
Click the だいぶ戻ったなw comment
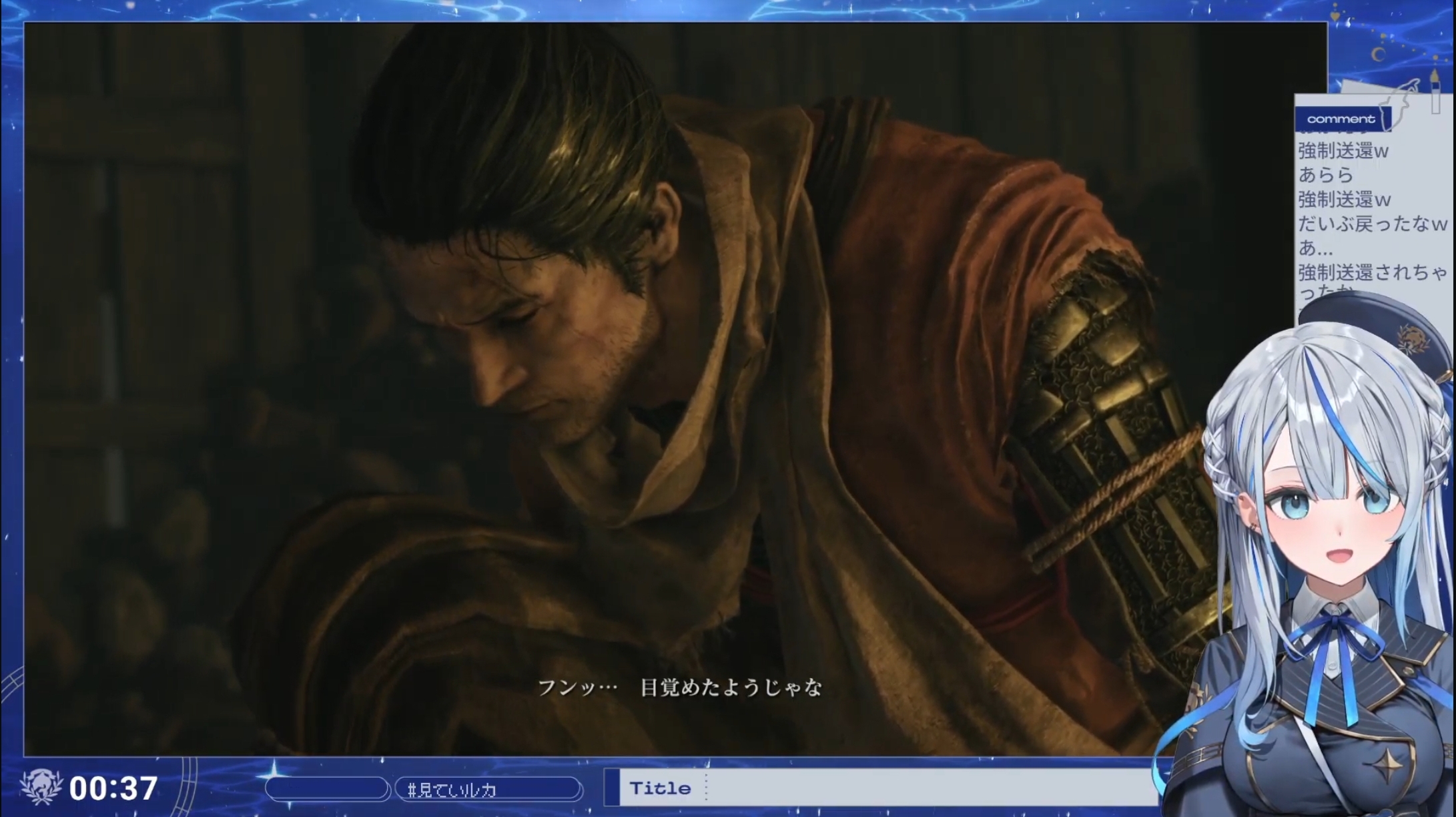(1372, 224)
